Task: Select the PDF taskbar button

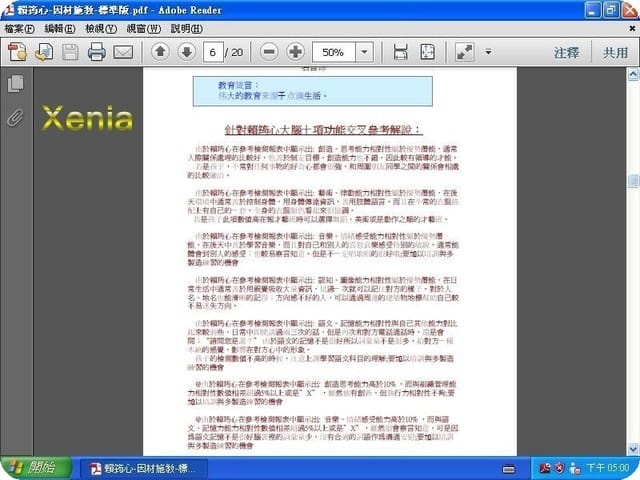Action: click(x=144, y=468)
